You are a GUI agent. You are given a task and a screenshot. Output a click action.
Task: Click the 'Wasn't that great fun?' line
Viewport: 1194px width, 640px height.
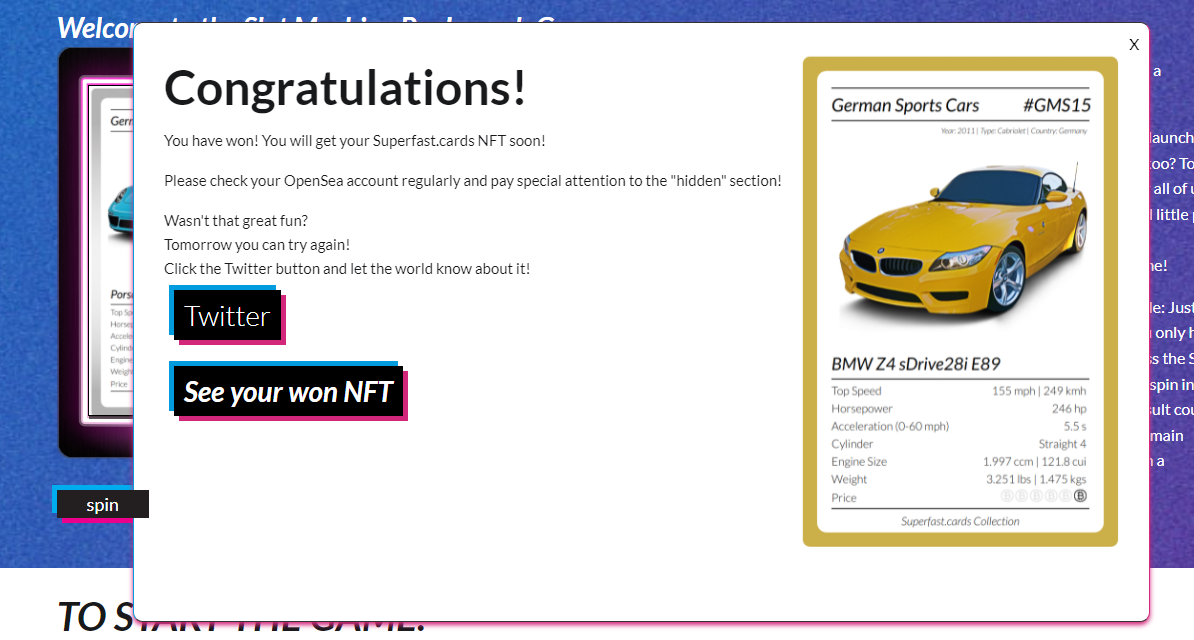(235, 221)
